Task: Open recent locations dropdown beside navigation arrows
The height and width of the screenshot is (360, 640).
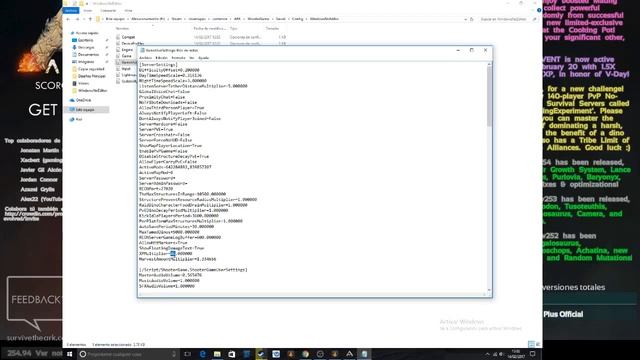Action: 84,19
